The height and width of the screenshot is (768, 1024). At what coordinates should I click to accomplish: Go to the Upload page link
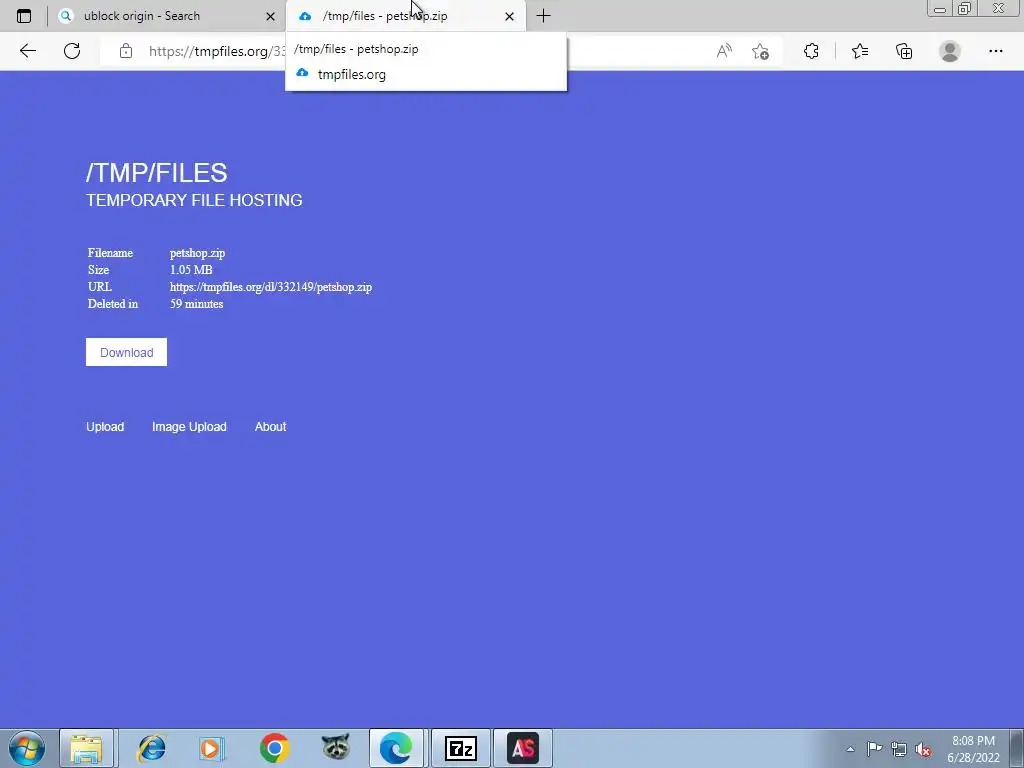point(105,426)
